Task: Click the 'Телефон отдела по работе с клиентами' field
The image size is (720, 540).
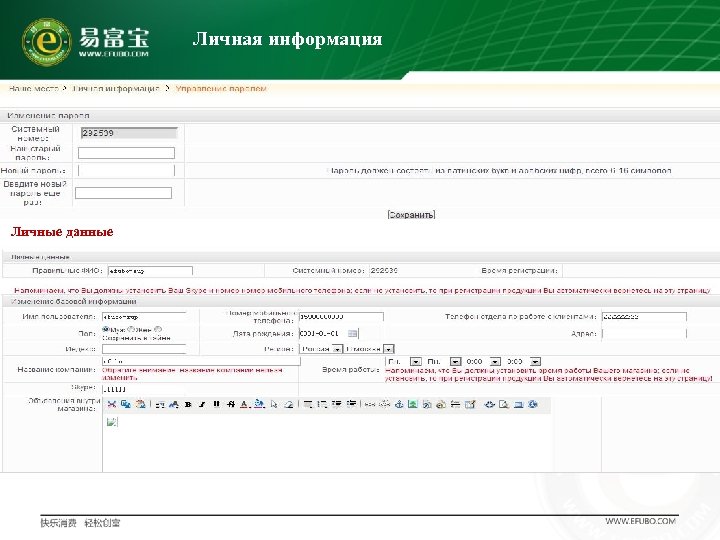Action: click(x=644, y=317)
